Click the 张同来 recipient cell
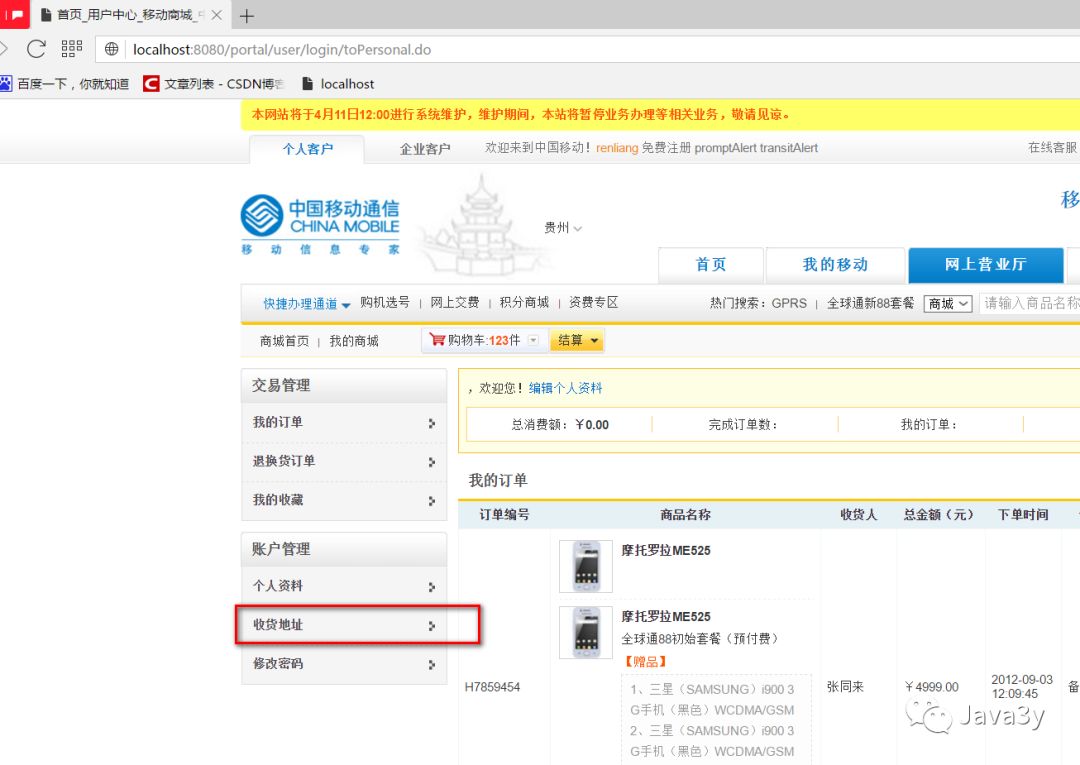1080x765 pixels. [845, 687]
